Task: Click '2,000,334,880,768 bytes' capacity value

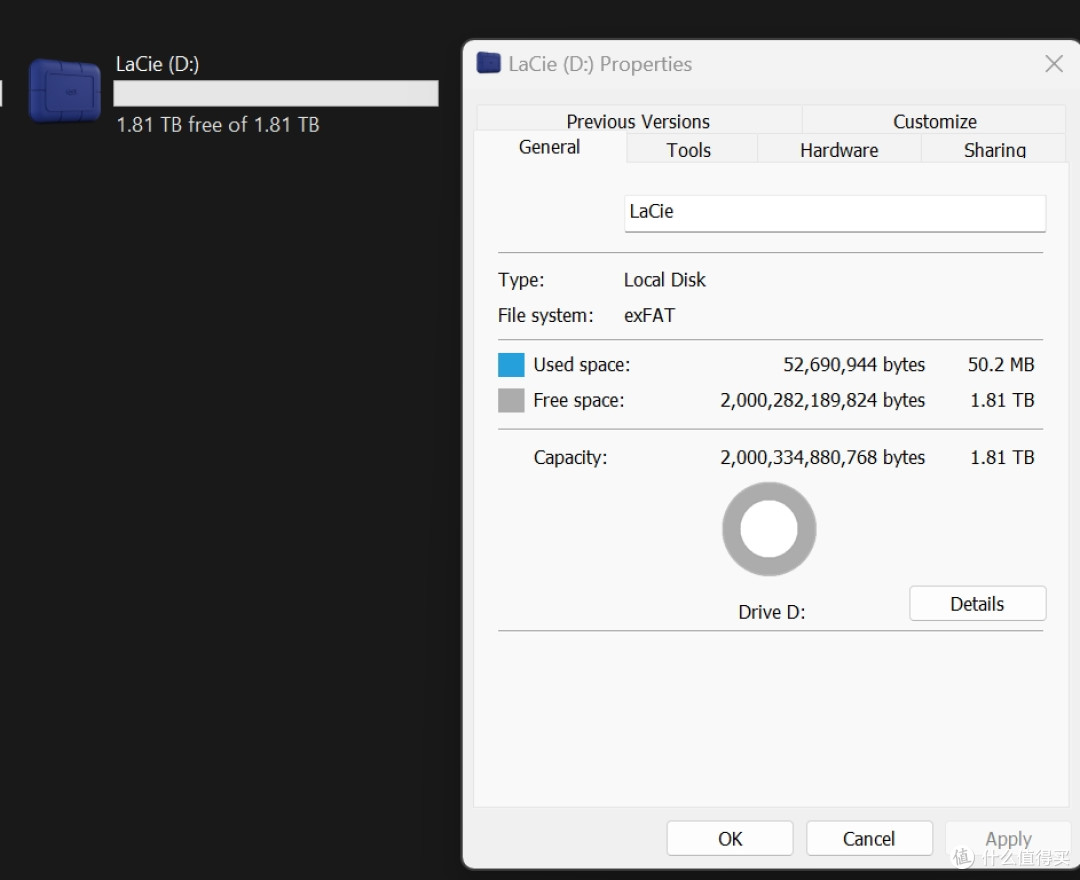Action: tap(822, 457)
